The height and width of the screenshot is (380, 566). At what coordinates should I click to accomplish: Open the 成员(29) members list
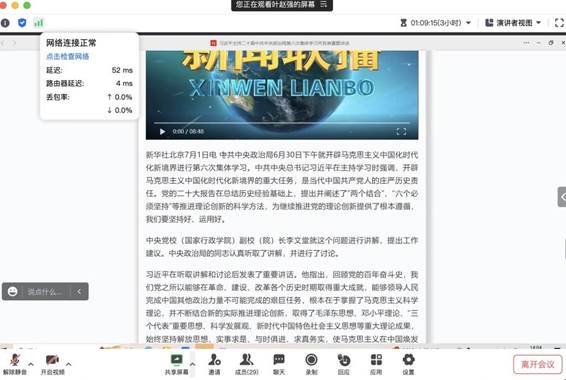[247, 364]
